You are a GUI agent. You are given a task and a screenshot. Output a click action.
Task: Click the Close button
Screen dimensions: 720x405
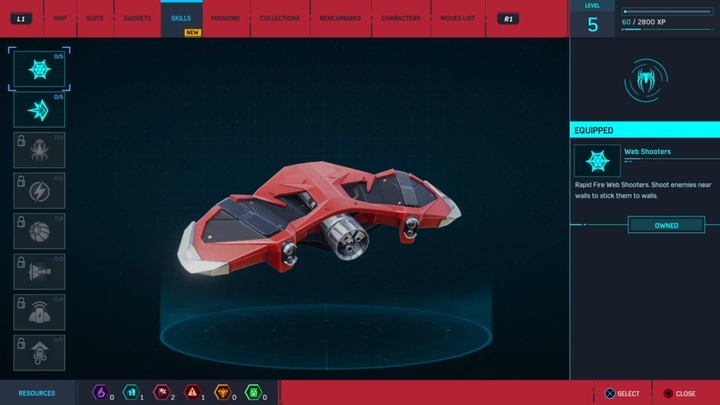pos(678,393)
